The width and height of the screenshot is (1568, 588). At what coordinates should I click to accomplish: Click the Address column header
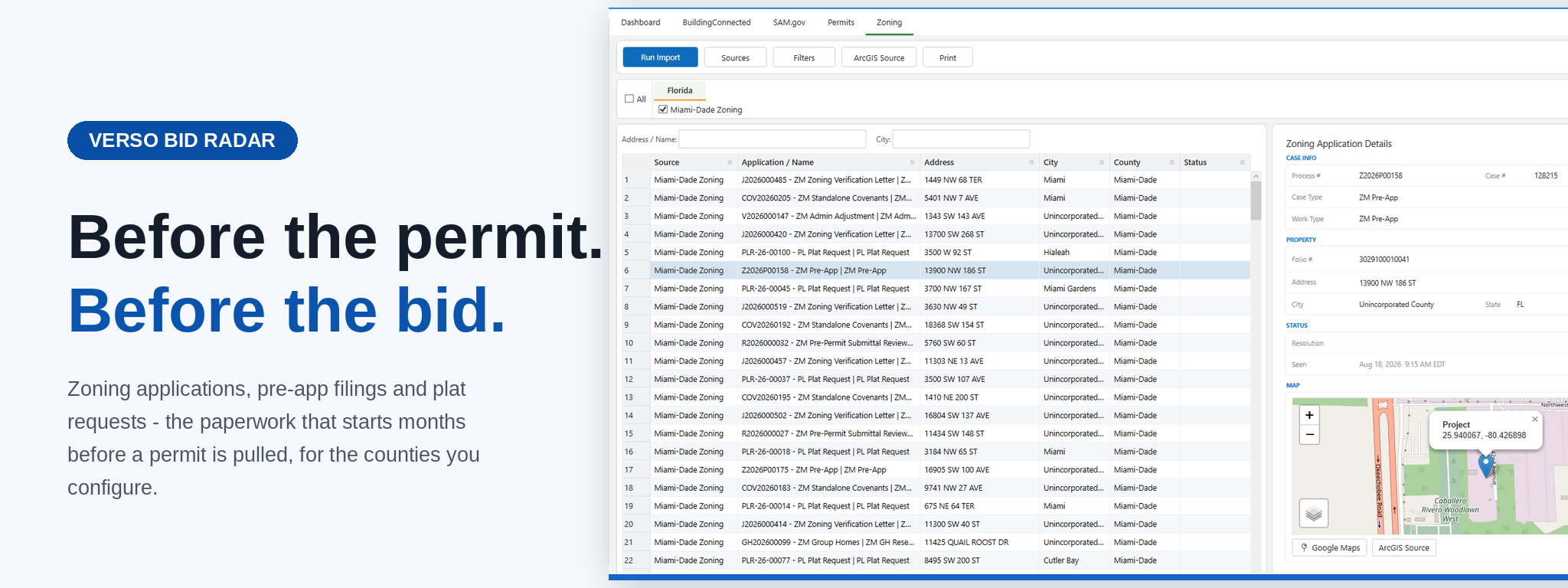tap(979, 162)
